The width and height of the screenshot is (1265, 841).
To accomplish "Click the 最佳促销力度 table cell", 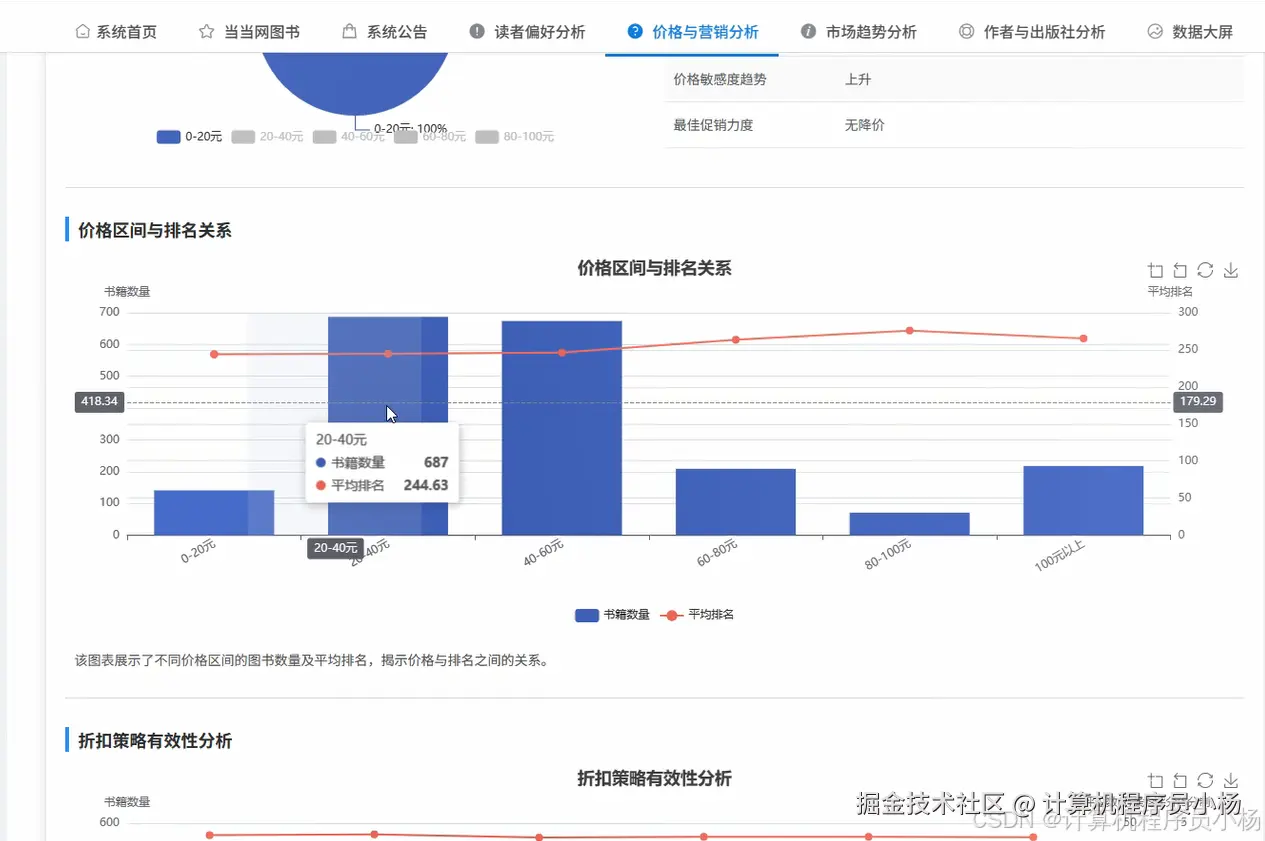I will [713, 125].
